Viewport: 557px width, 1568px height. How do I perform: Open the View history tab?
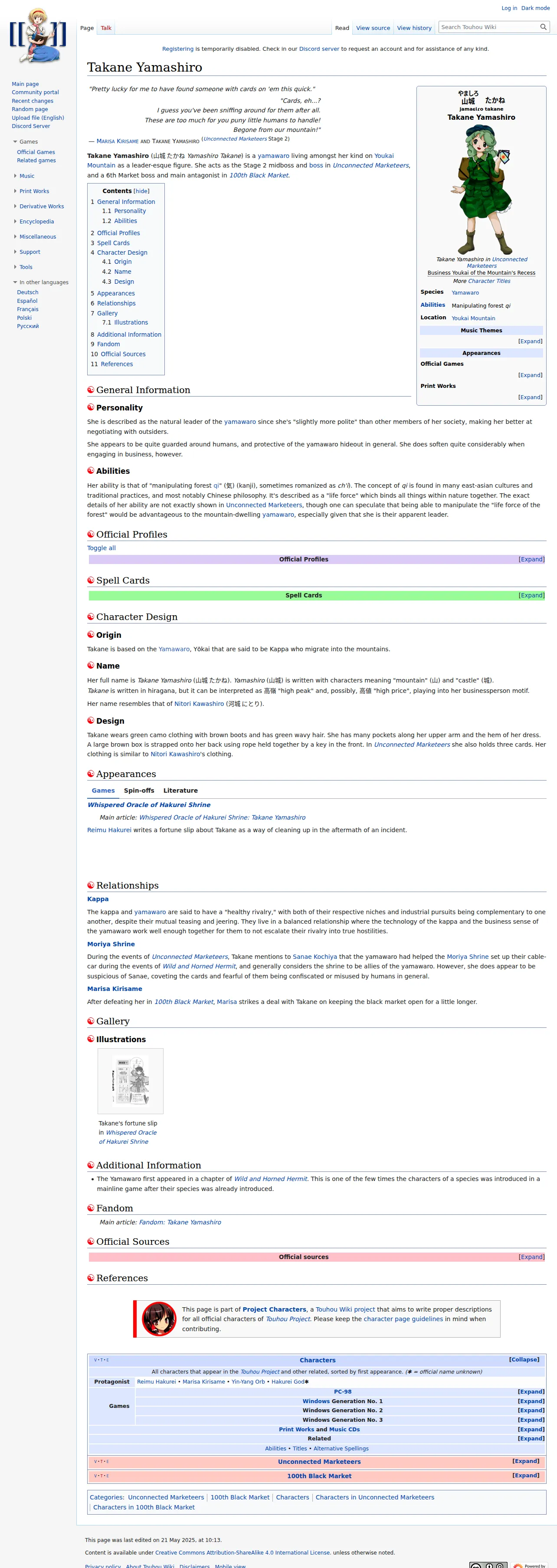click(414, 28)
